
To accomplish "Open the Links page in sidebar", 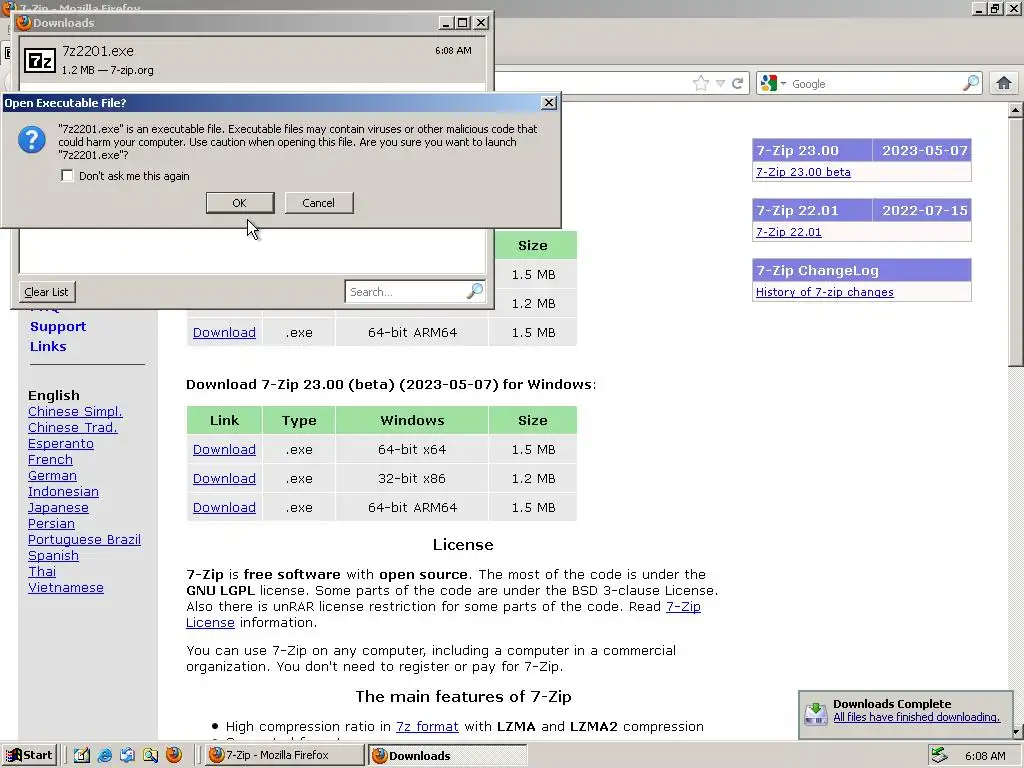I will point(48,346).
